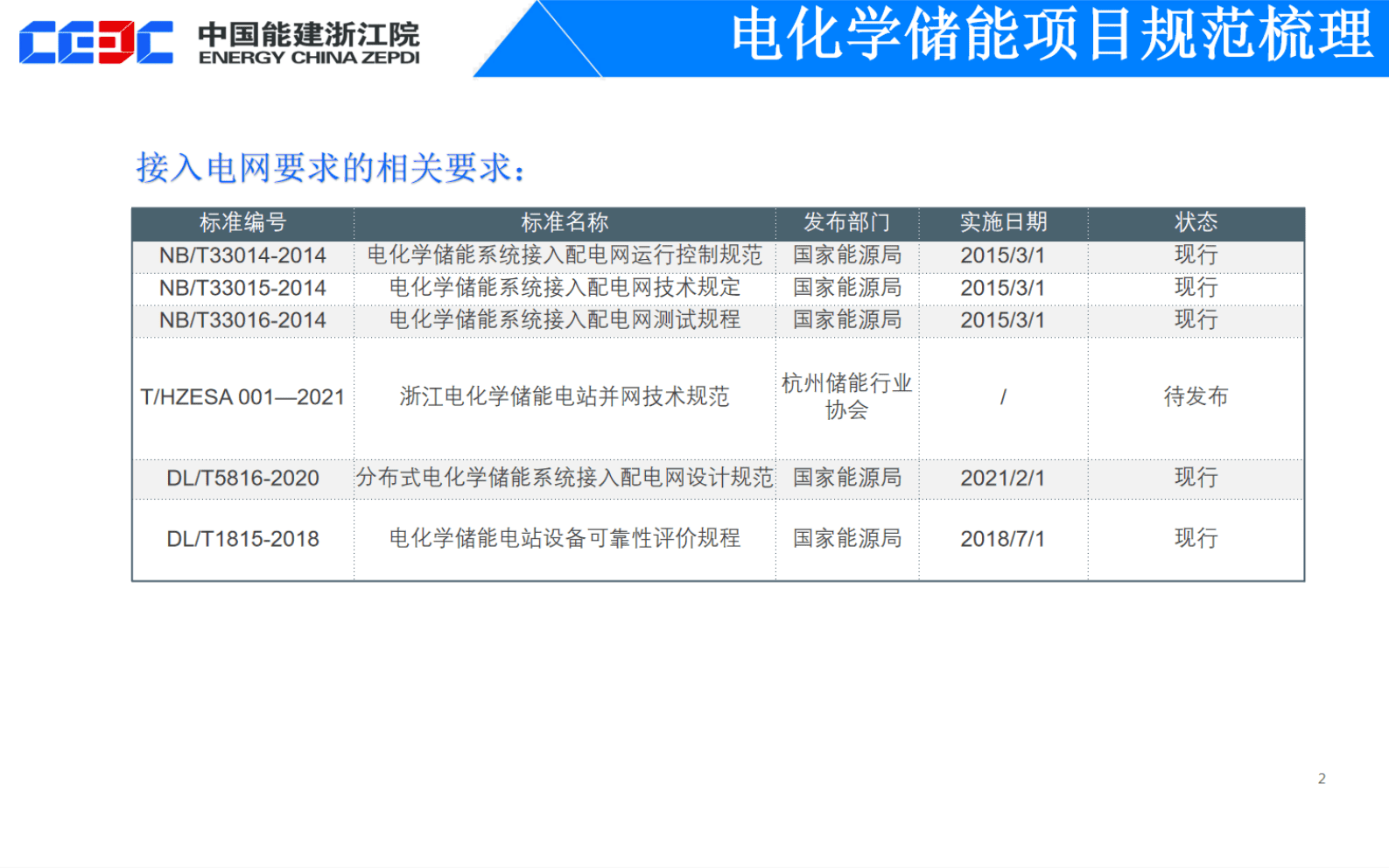The height and width of the screenshot is (868, 1389).
Task: Click 电化学储能系统接入配电网测试规程
Action: [x=565, y=320]
